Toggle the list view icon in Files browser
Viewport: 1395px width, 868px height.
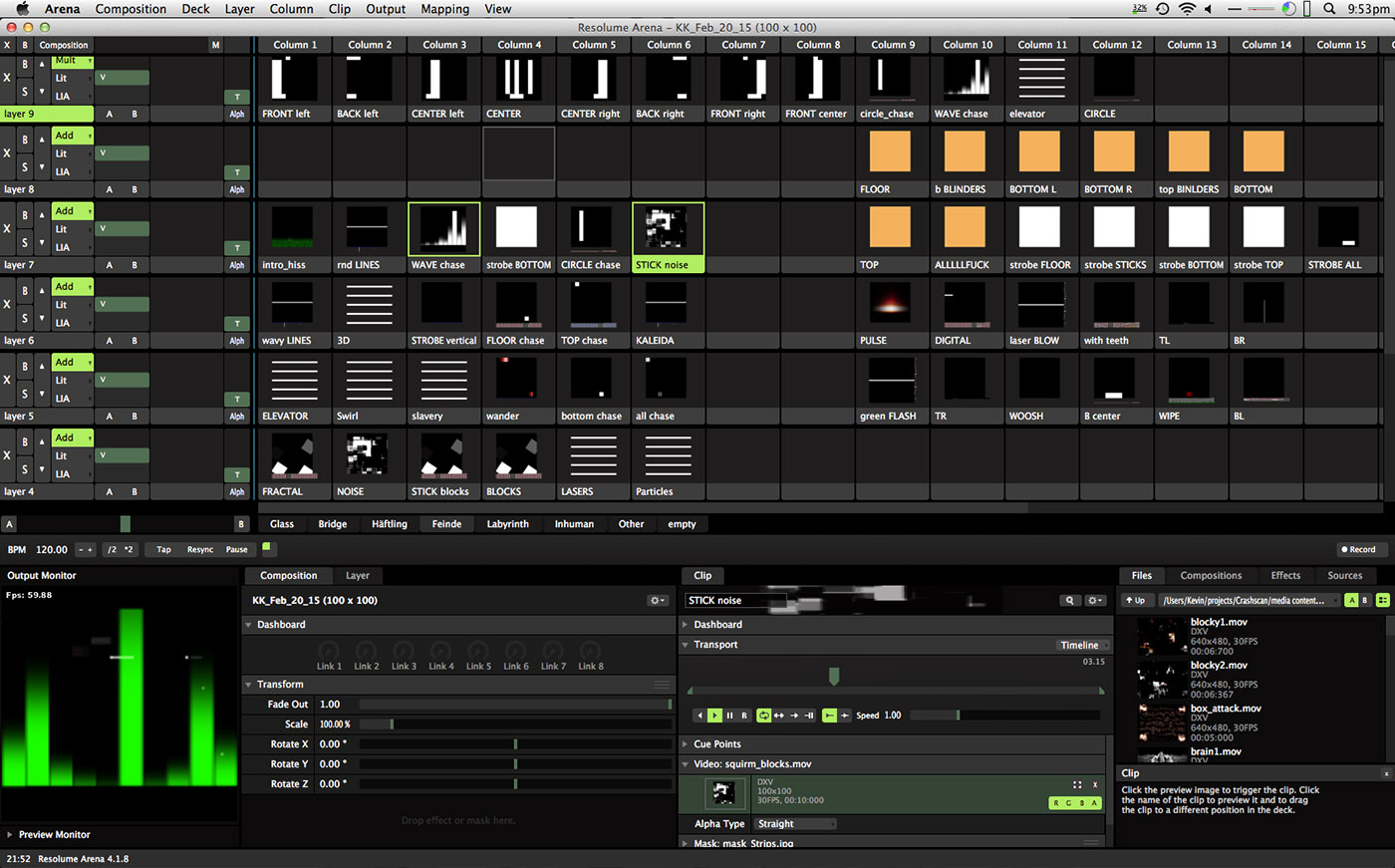(x=1383, y=600)
